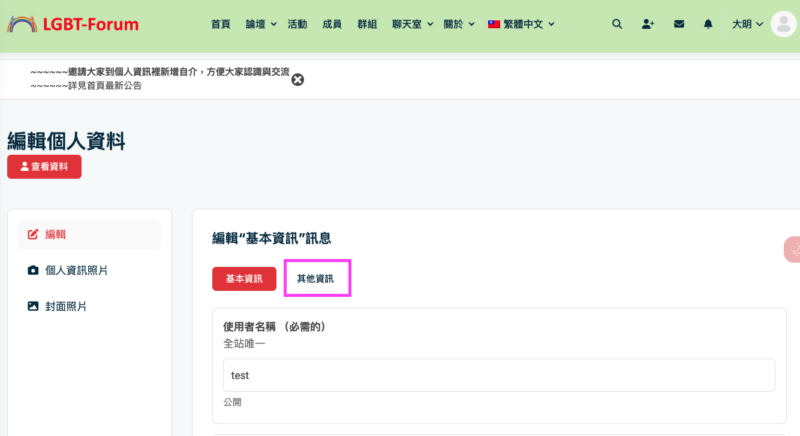Screen dimensions: 800x436
Task: Dismiss the announcement with X icon
Action: tap(297, 79)
